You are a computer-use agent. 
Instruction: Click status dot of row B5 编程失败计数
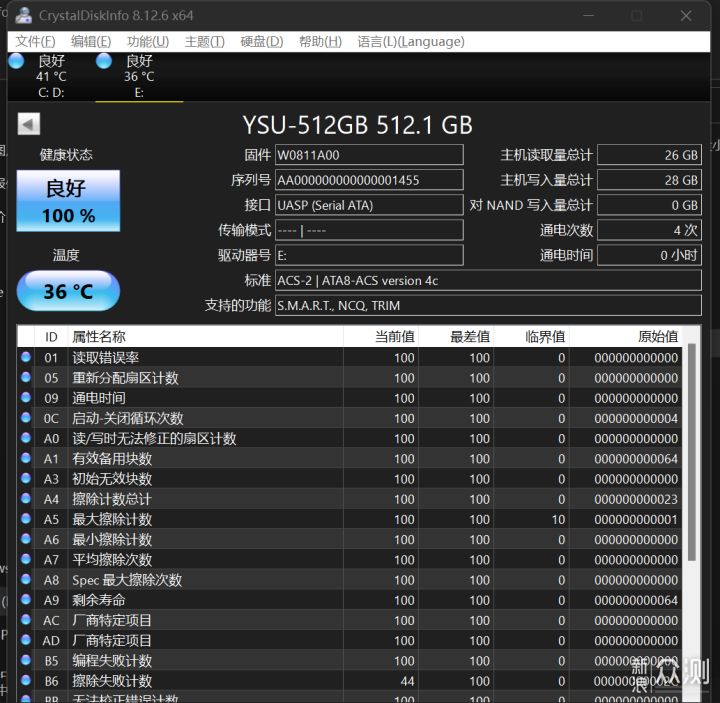tap(26, 660)
